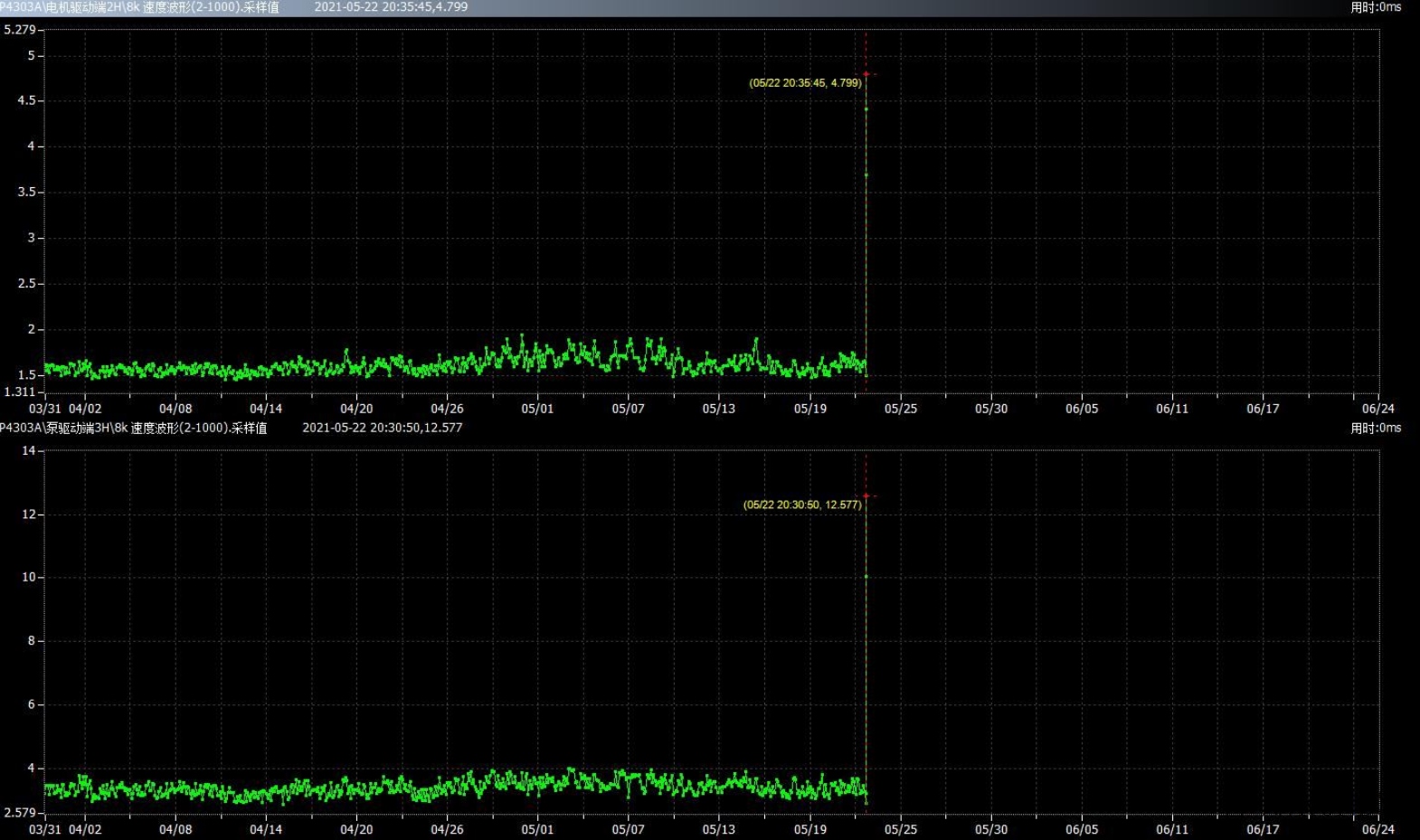1420x840 pixels.
Task: Click 用时:0ms label of the top chart
Action: point(1375,7)
